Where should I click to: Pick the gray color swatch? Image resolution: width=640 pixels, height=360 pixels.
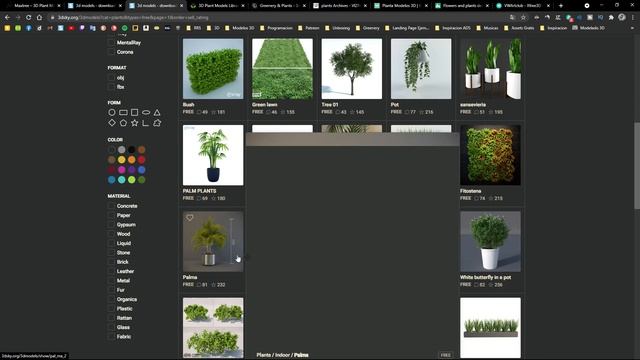(x=122, y=150)
